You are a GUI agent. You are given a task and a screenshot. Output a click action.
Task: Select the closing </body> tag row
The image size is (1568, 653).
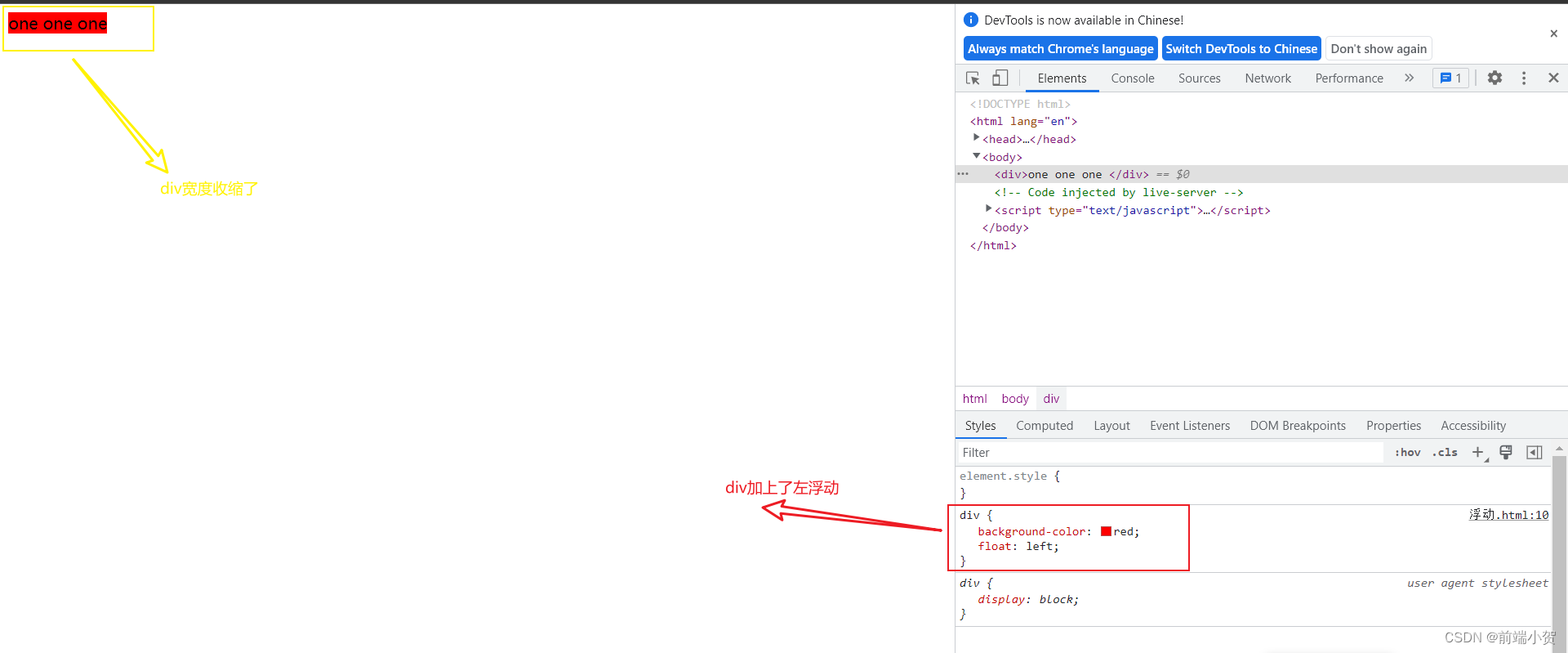[x=1005, y=227]
